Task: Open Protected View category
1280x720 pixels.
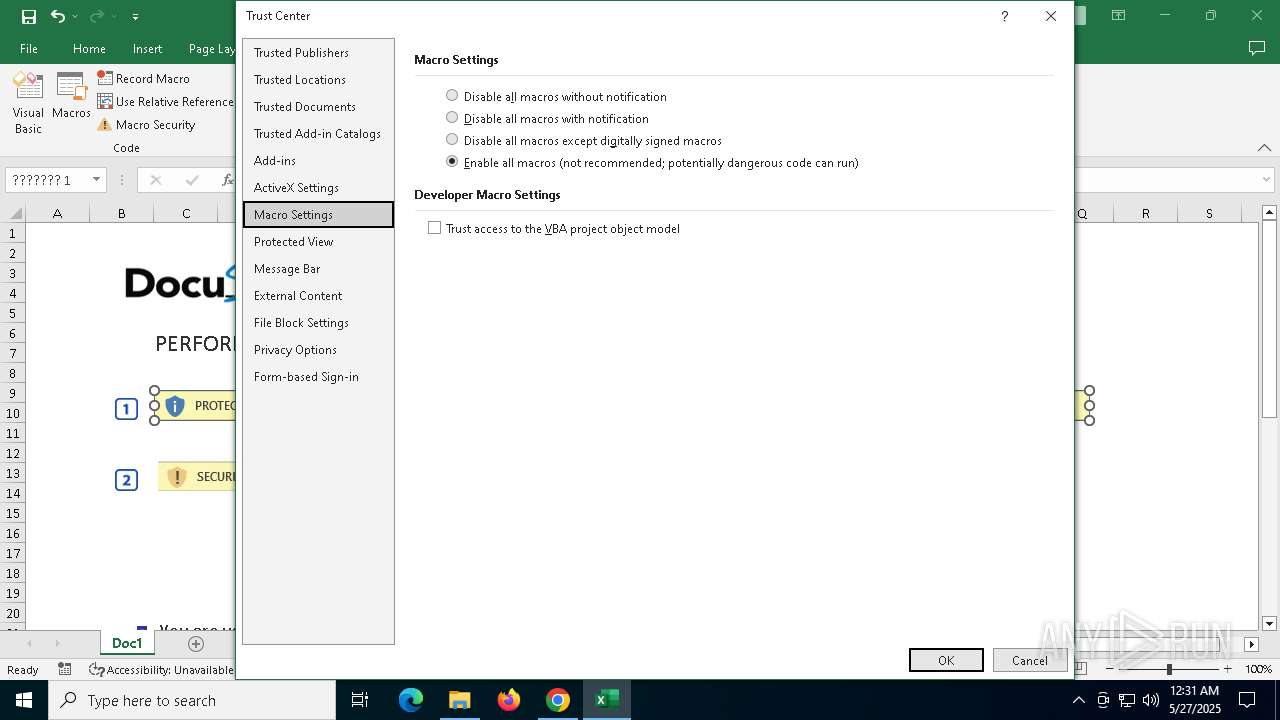Action: click(x=318, y=241)
